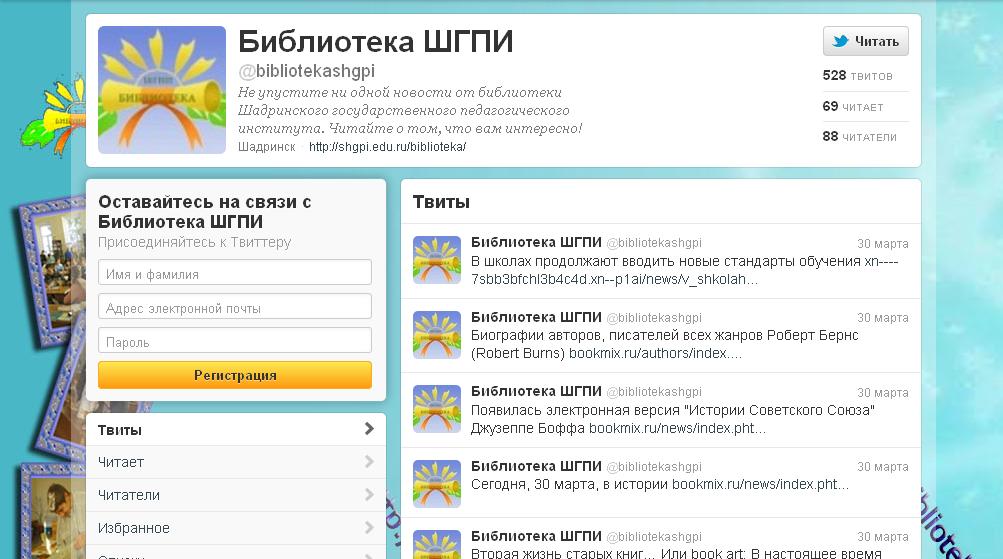
Task: Open avatar of the Вторая жизнь старых книг tweet
Action: pyautogui.click(x=437, y=544)
